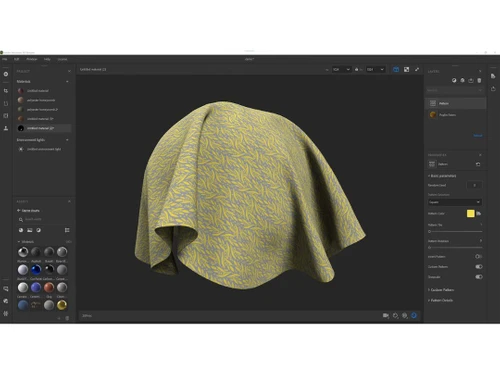Viewport: 500px width, 375px height.
Task: Open the second viewport resolution dropdown
Action: (375, 69)
